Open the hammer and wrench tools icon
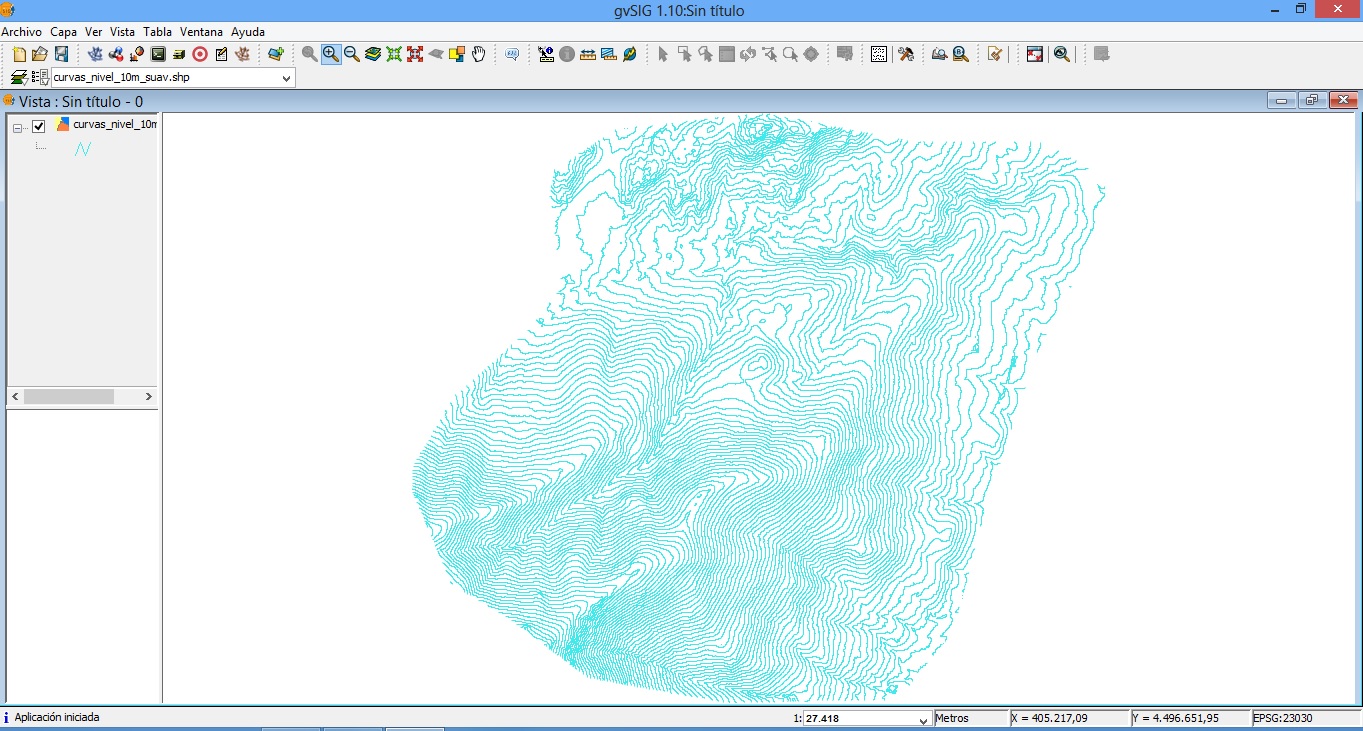 click(x=906, y=54)
